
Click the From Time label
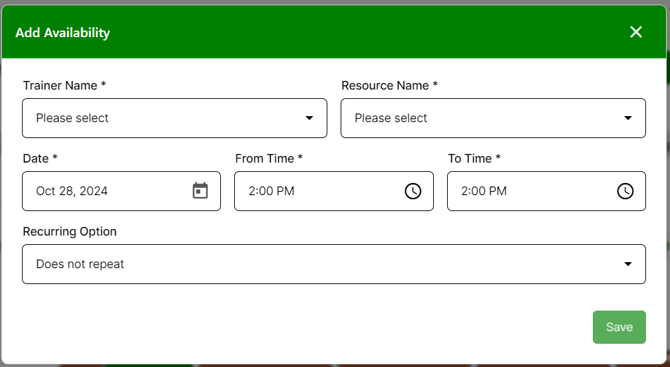click(x=269, y=159)
